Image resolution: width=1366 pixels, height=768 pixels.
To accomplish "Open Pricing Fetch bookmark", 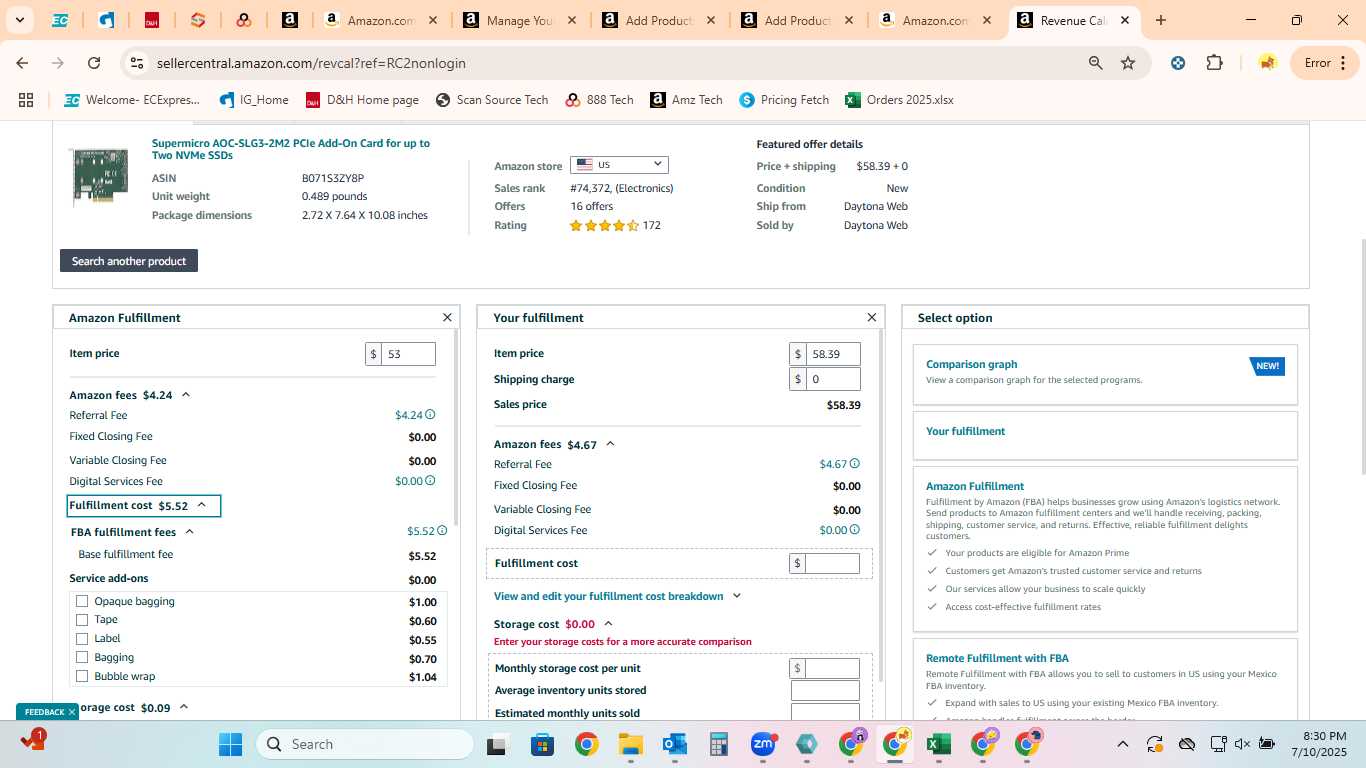I will [x=784, y=100].
